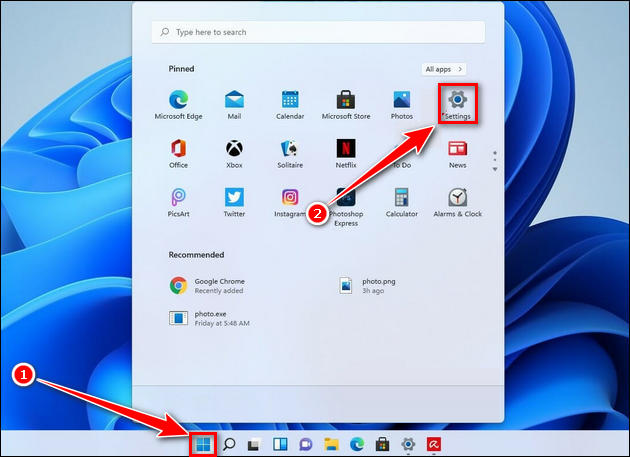Open the Twitter app
The width and height of the screenshot is (630, 457).
click(x=234, y=203)
